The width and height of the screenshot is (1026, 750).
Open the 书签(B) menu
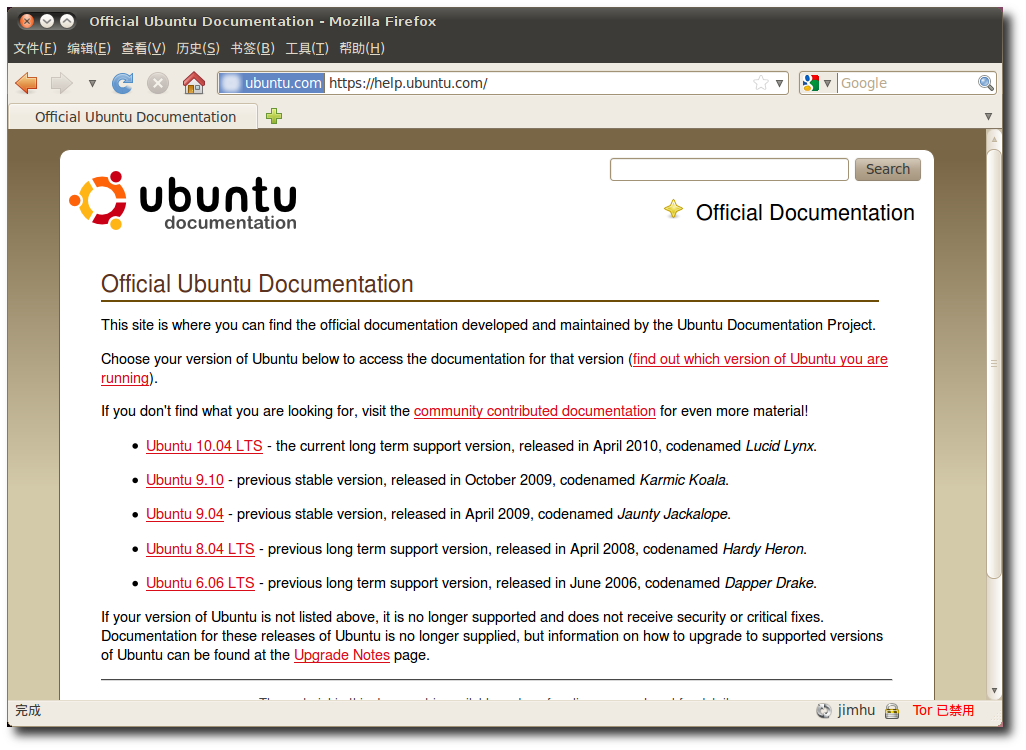[x=253, y=48]
